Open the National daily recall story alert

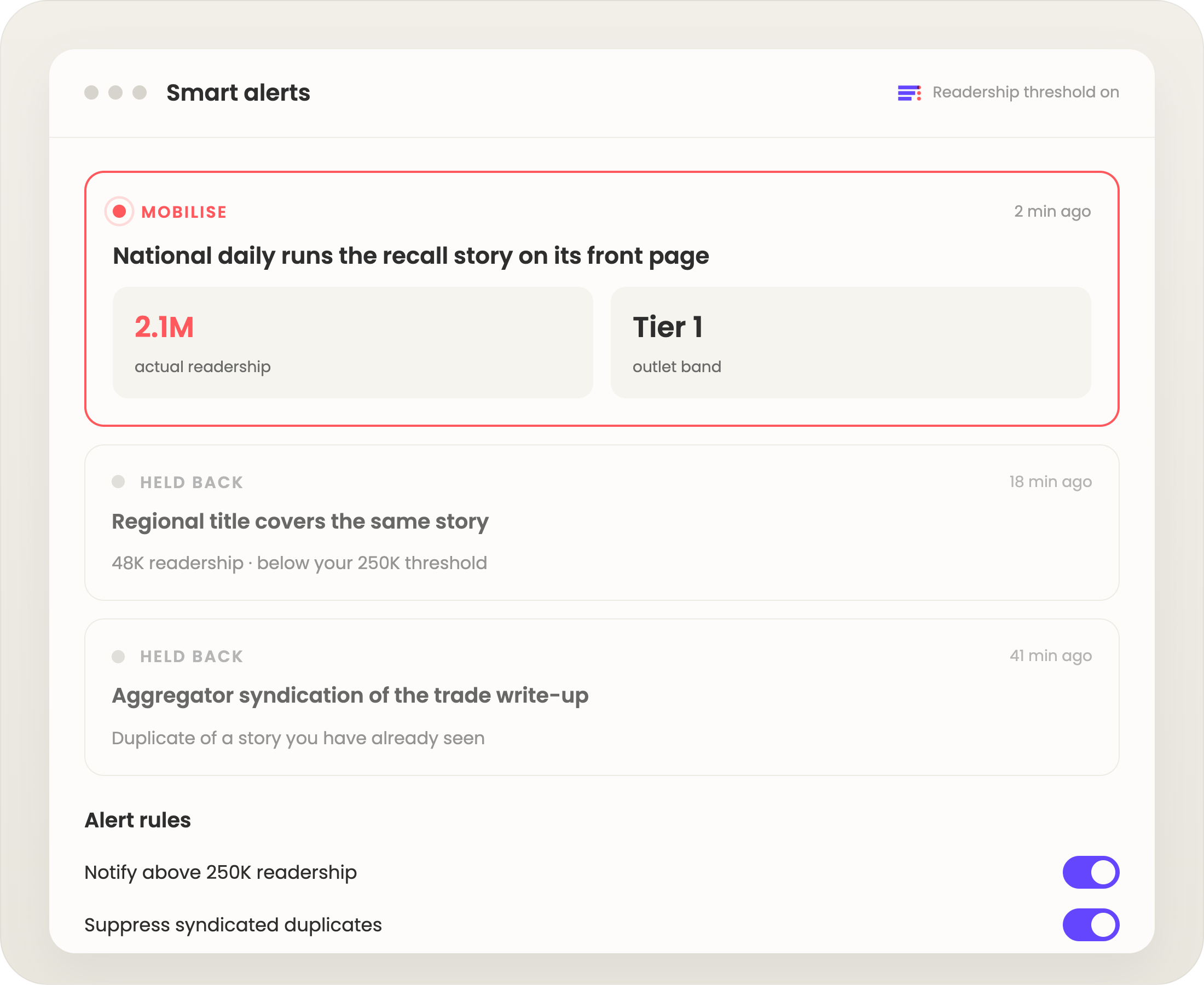[602, 298]
